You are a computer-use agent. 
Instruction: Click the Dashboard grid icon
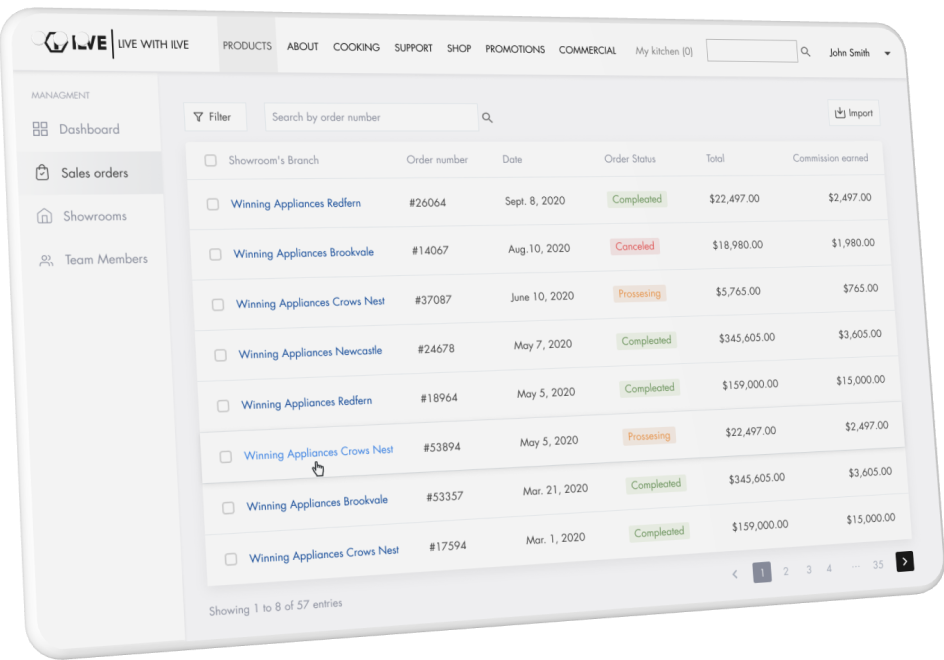click(40, 129)
